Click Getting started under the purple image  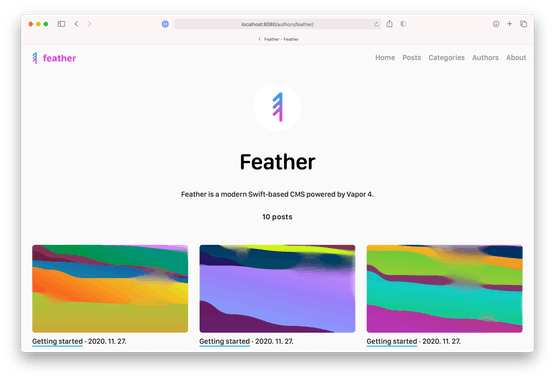[224, 341]
